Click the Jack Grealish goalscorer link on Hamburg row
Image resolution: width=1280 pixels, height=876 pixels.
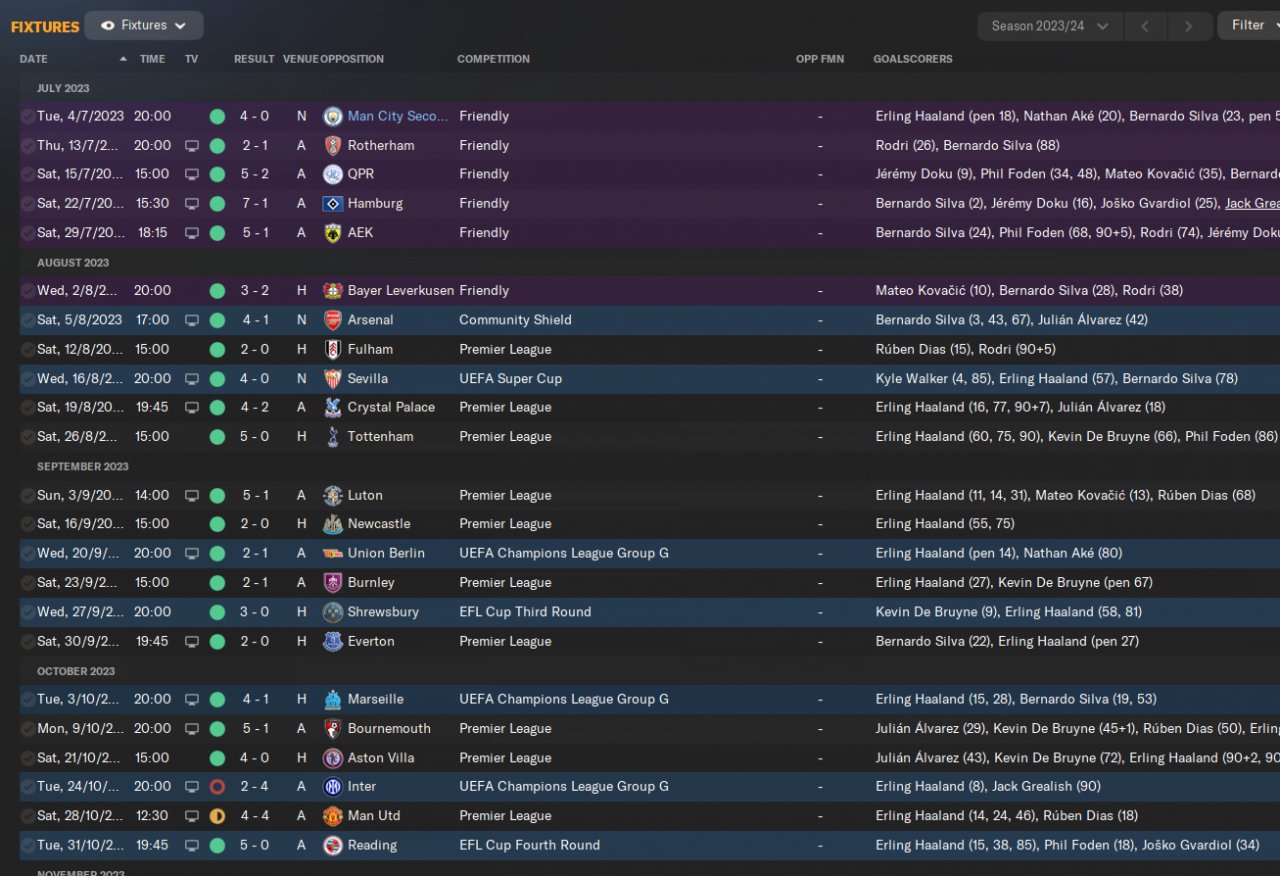point(1252,203)
